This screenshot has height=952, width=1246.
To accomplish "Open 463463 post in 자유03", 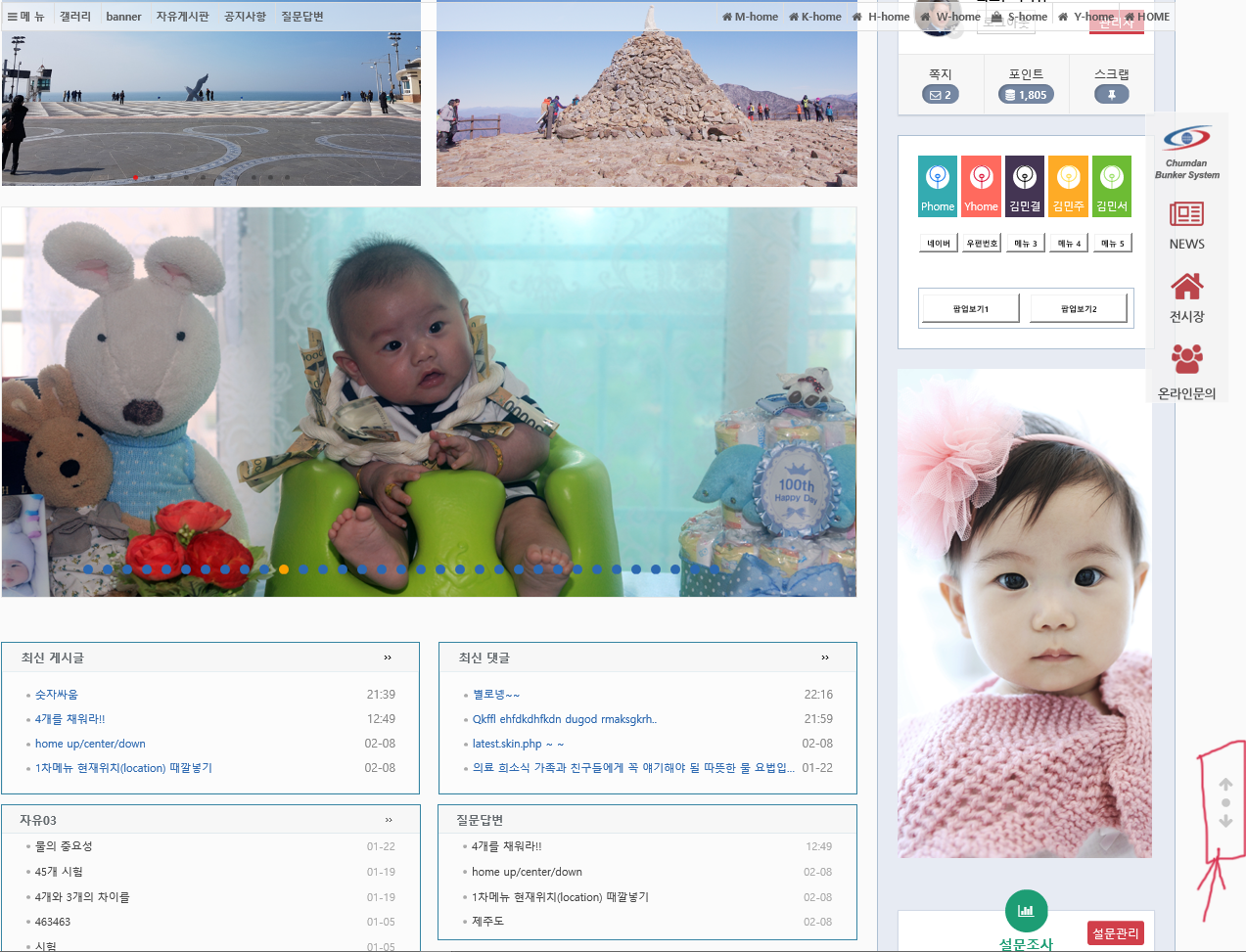I will 53,922.
